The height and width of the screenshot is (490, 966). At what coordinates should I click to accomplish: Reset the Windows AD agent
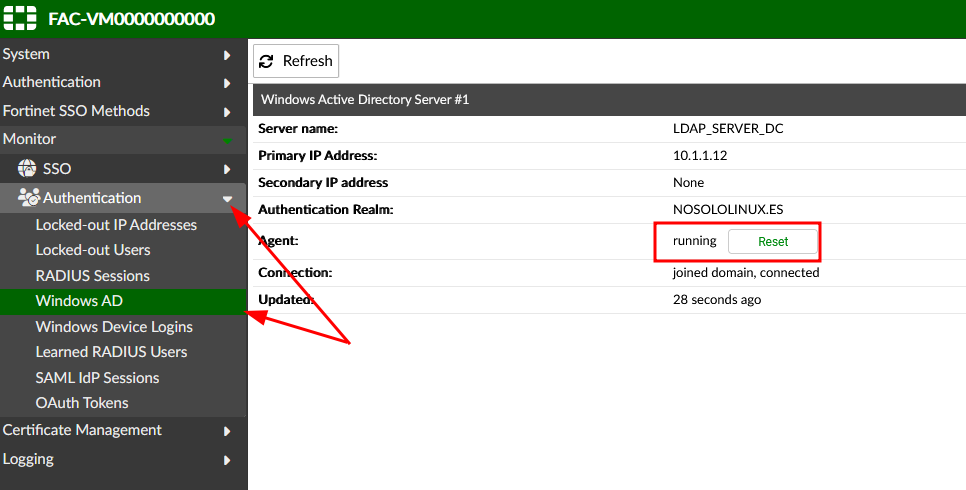(x=773, y=241)
